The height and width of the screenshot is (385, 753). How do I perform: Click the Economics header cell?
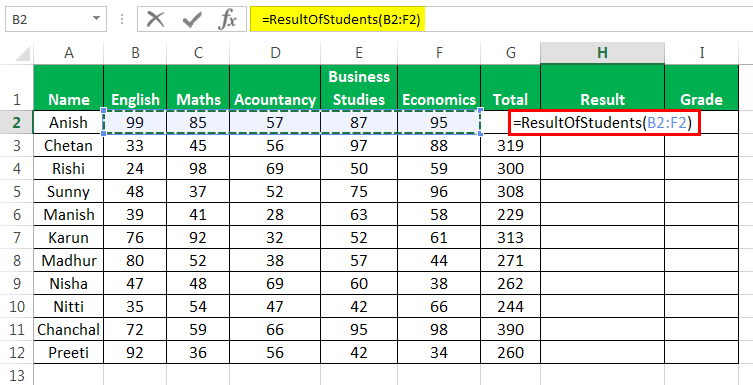pyautogui.click(x=439, y=87)
